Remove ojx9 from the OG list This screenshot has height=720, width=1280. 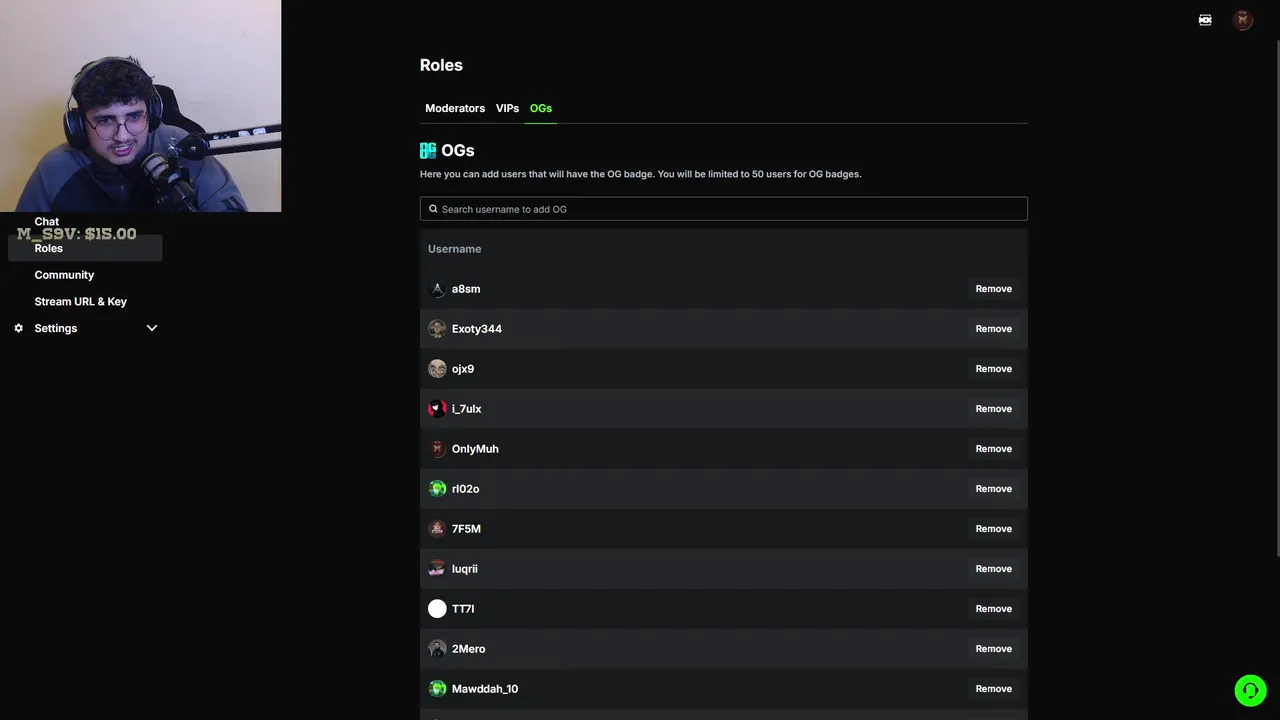pos(993,369)
